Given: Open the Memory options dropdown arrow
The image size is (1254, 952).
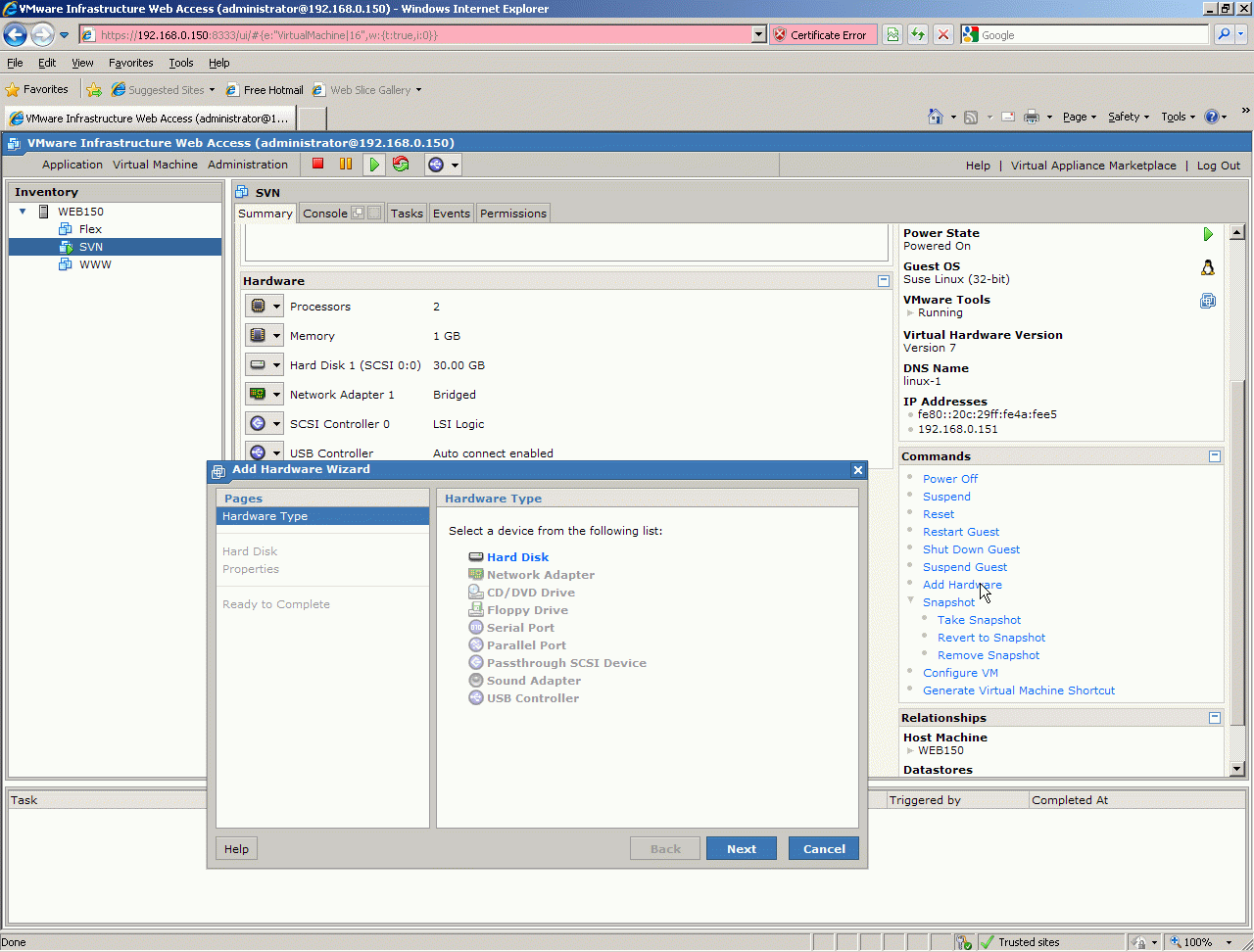Looking at the screenshot, I should coord(276,336).
